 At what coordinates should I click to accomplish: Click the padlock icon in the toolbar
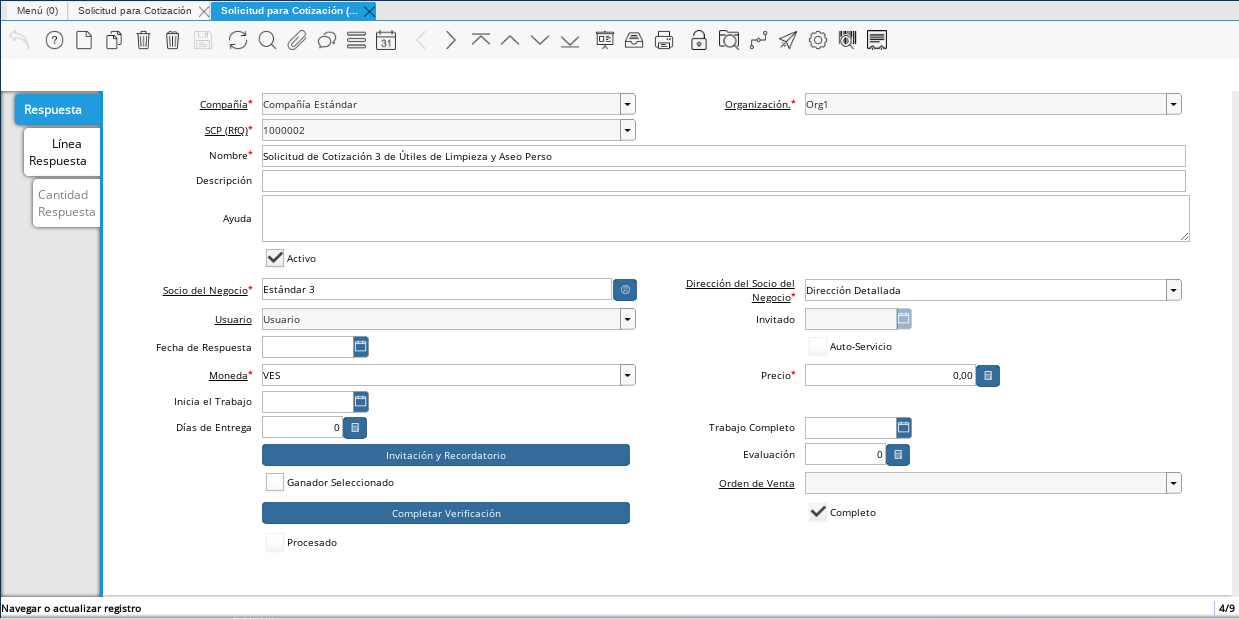pyautogui.click(x=698, y=40)
